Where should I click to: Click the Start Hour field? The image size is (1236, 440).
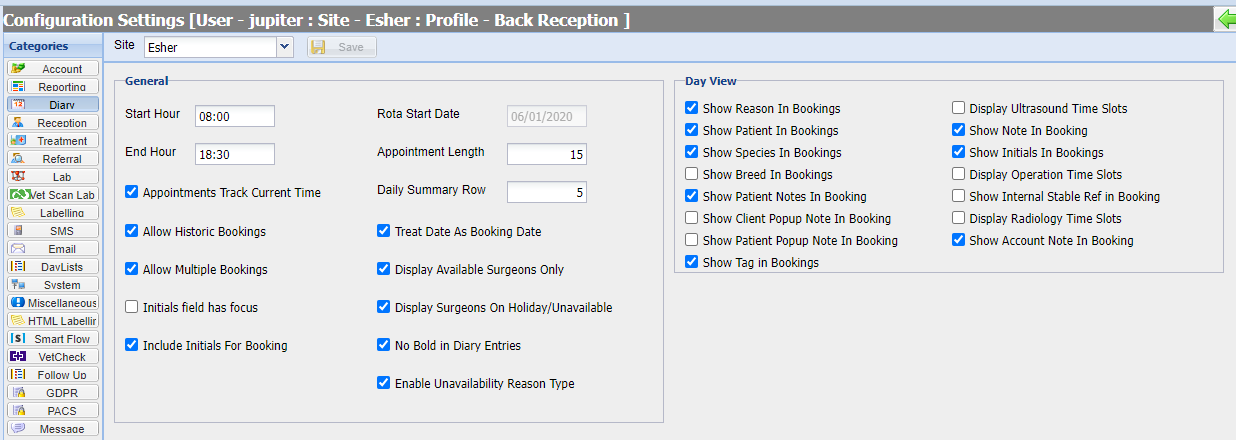(x=234, y=116)
